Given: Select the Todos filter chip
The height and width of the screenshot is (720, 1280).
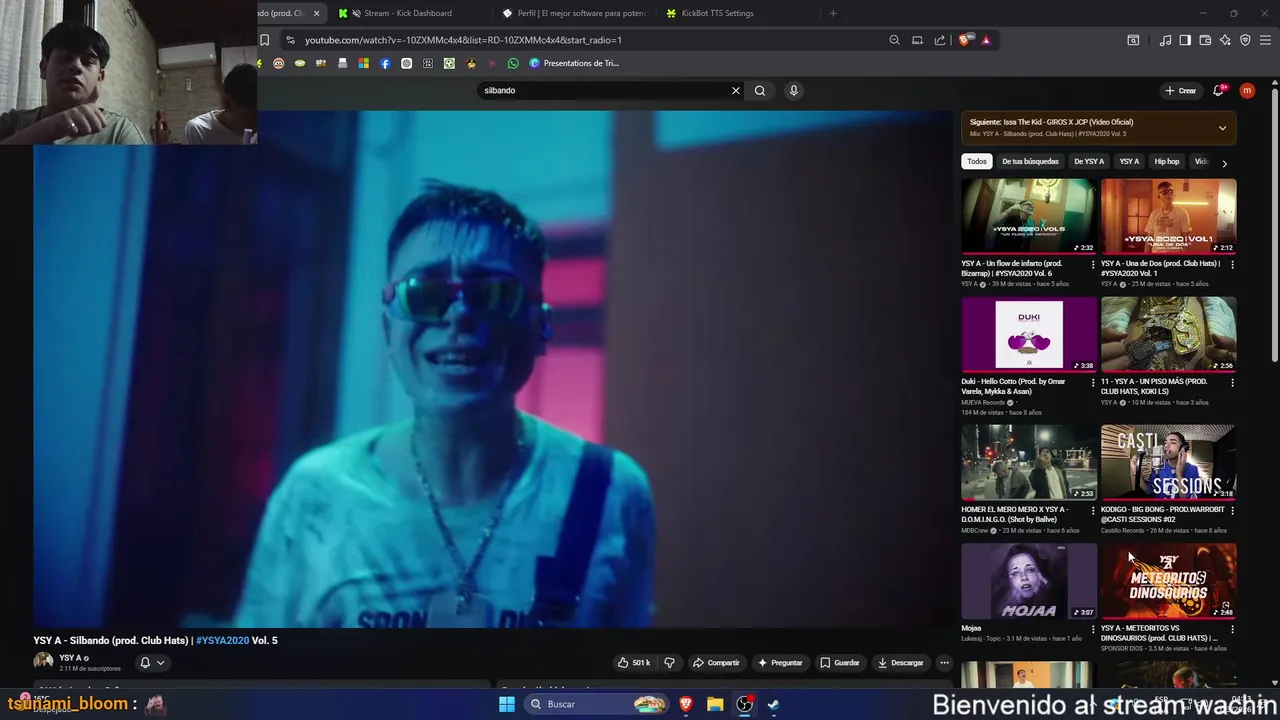Looking at the screenshot, I should click(x=977, y=161).
